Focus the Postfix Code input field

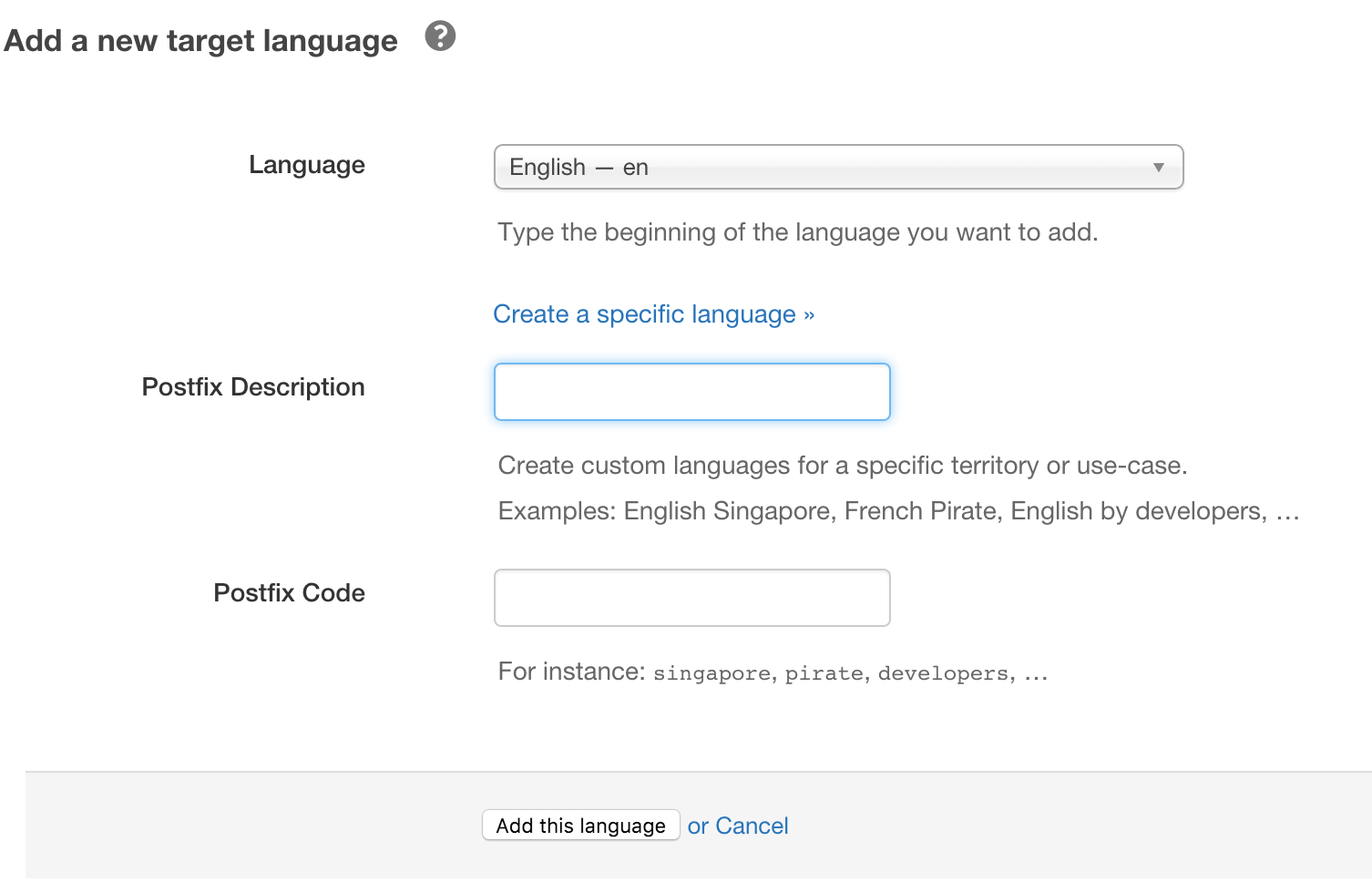click(691, 598)
